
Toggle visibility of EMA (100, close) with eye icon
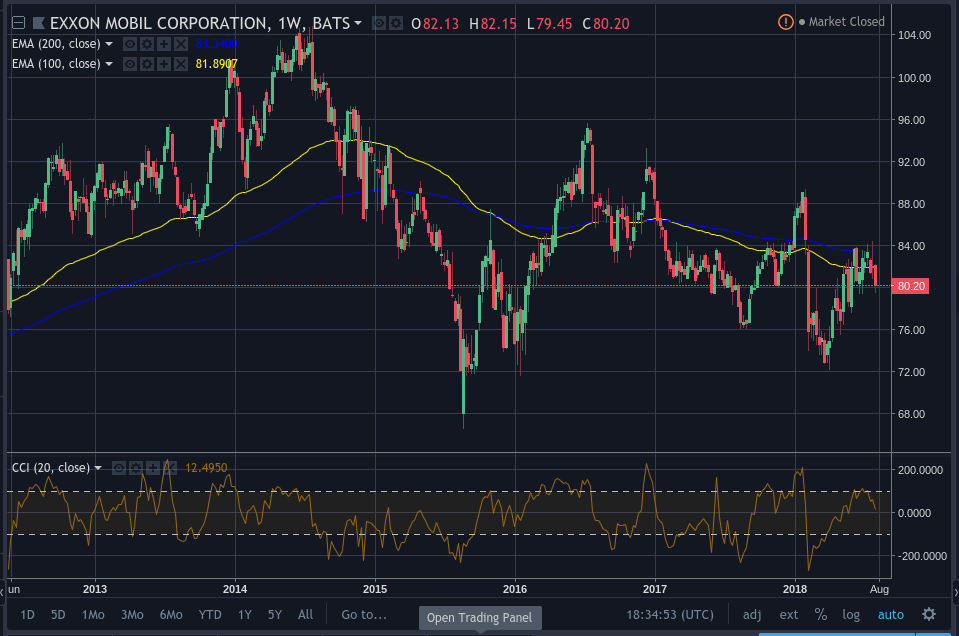(x=130, y=64)
